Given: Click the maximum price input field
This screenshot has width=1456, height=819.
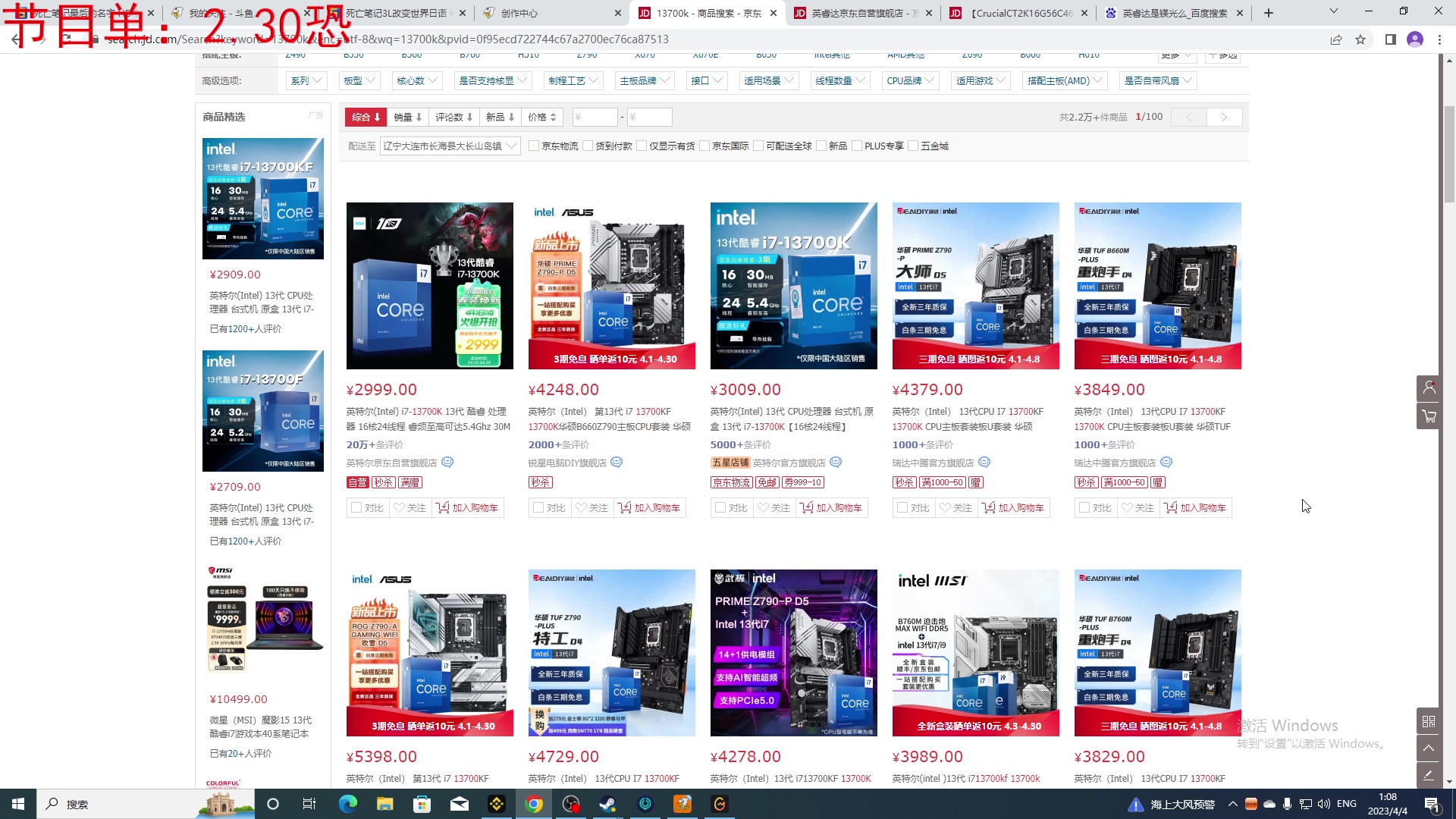Looking at the screenshot, I should [x=649, y=117].
